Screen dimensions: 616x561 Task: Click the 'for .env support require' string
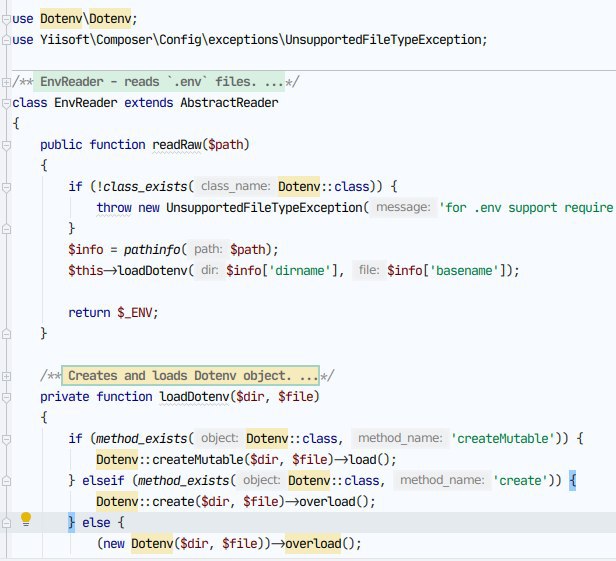tap(526, 207)
